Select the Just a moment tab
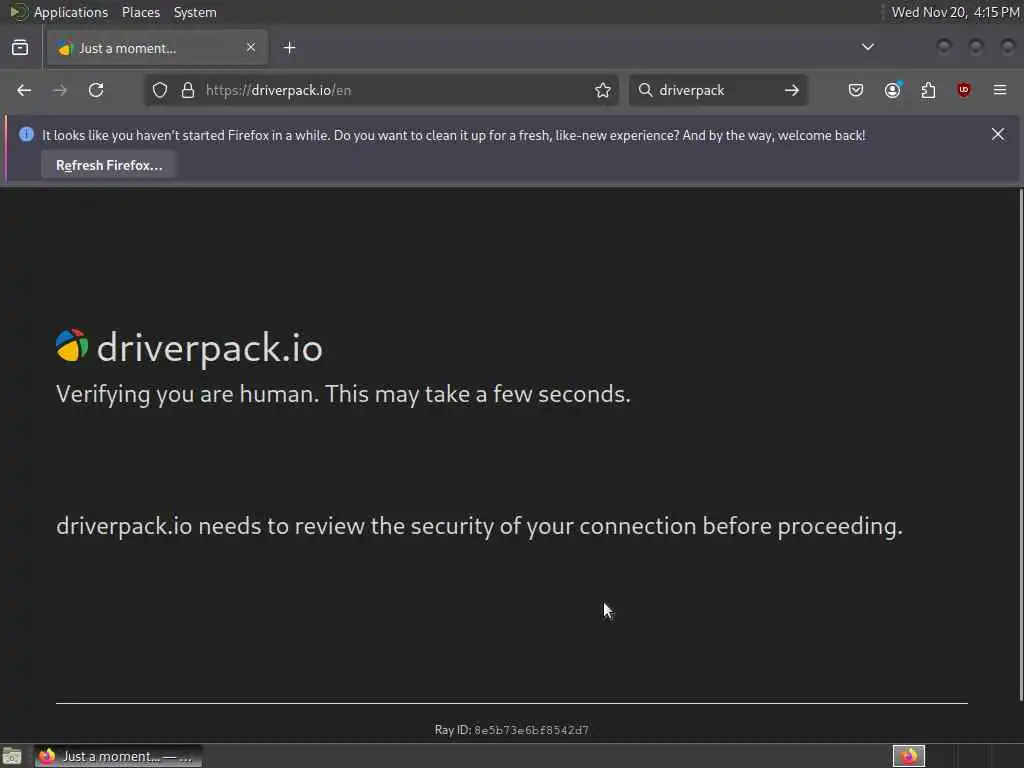This screenshot has width=1024, height=768. (x=157, y=48)
